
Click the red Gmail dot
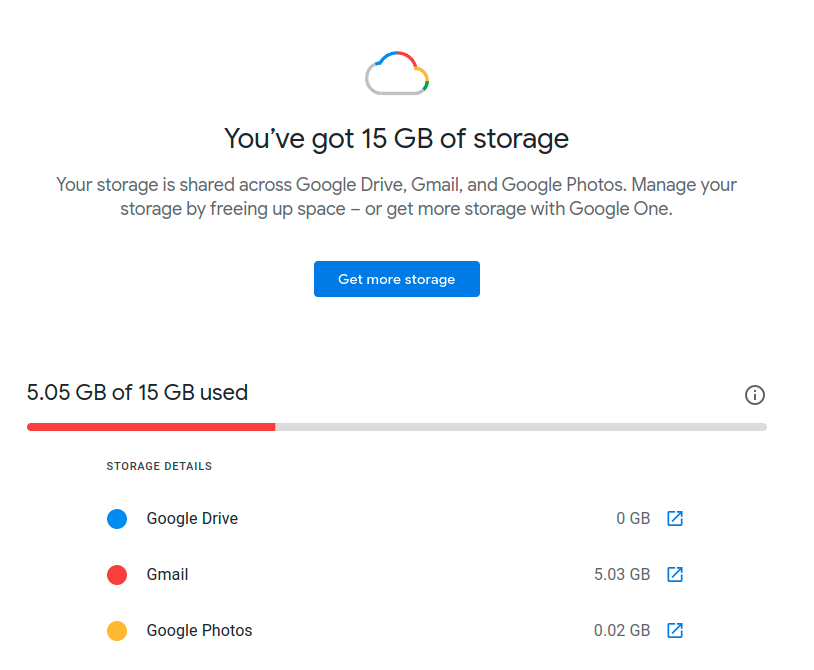click(x=117, y=575)
